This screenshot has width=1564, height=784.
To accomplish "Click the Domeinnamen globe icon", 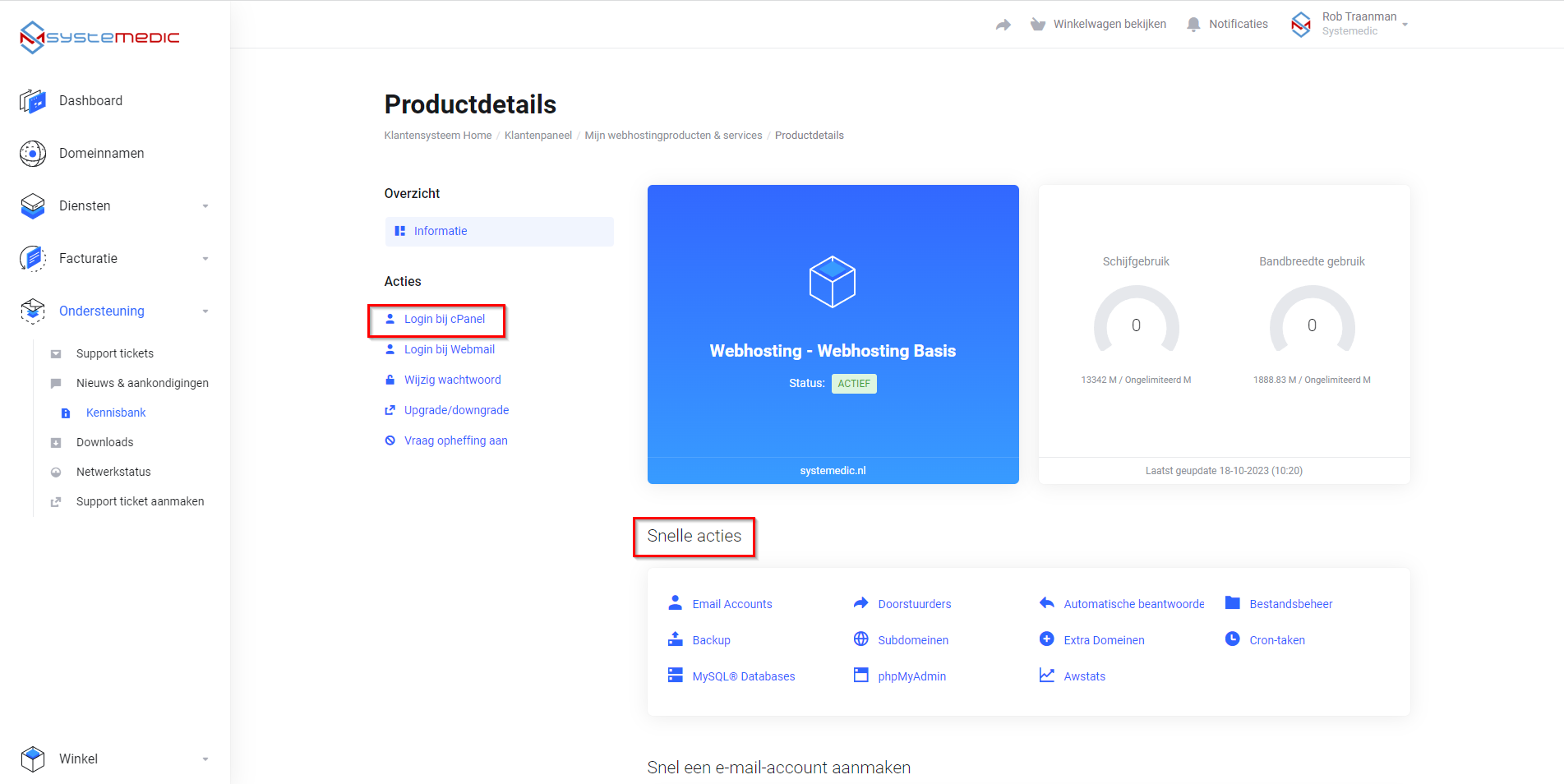I will point(33,154).
